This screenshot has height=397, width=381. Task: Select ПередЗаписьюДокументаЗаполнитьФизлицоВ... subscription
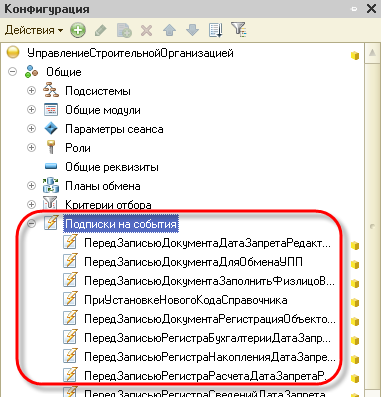(x=209, y=281)
